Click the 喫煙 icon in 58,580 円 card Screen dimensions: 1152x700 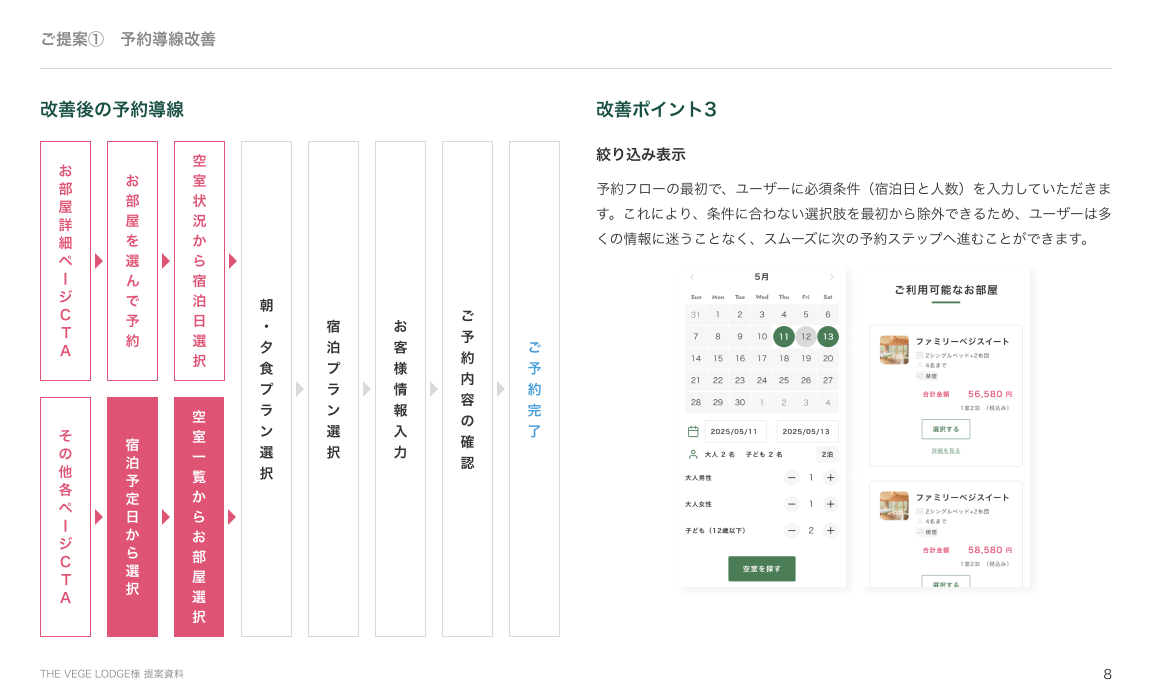[919, 531]
